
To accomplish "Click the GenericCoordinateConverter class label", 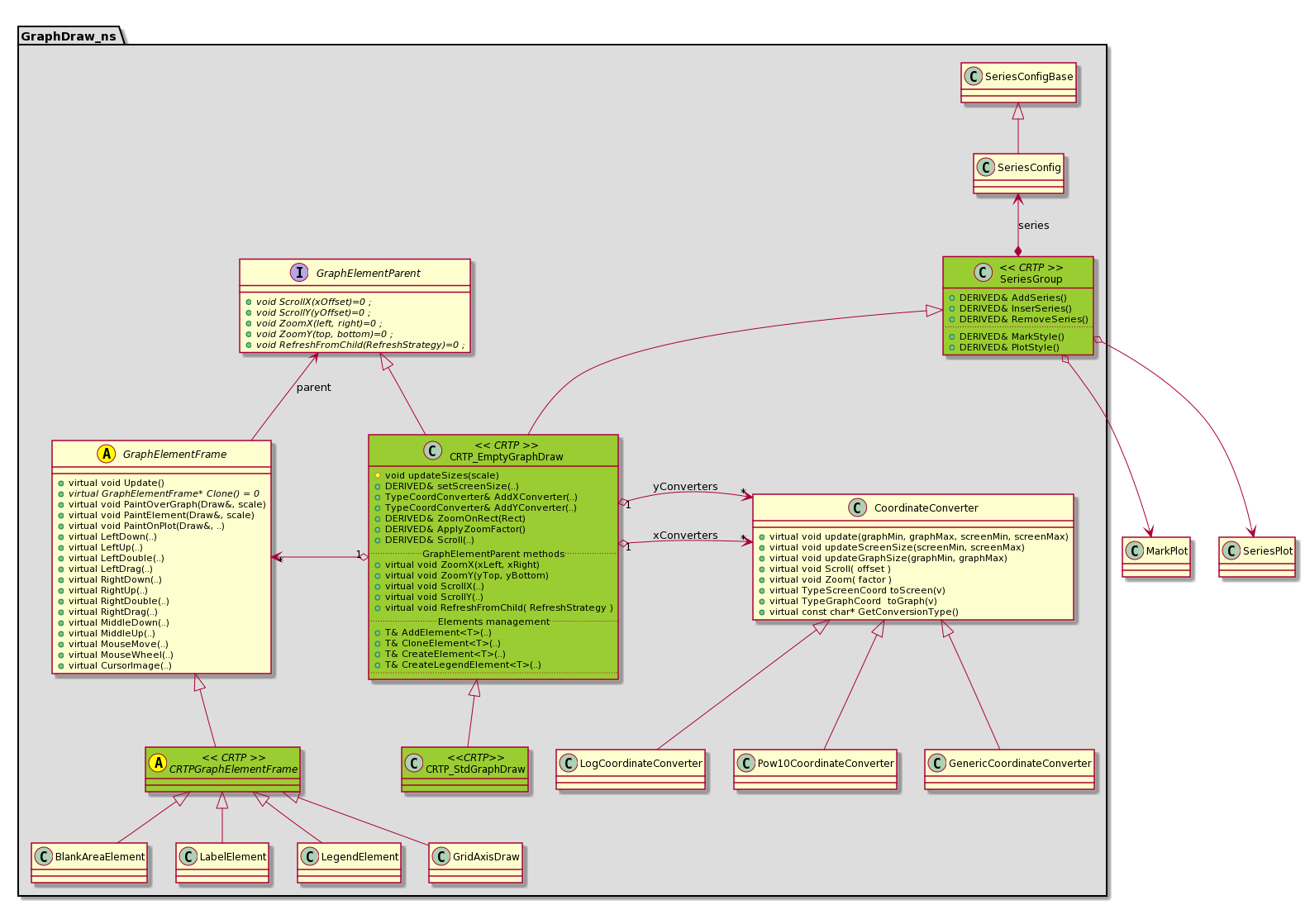I will [x=1020, y=764].
